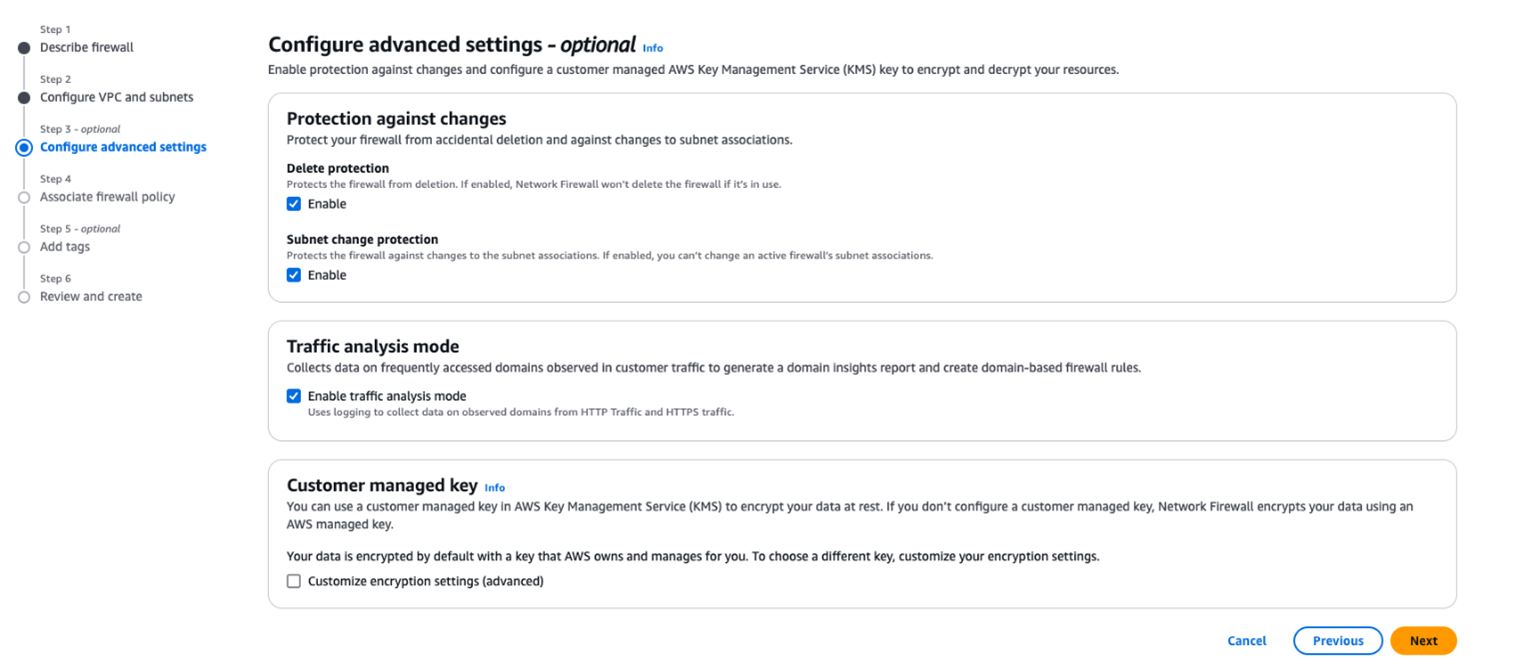The image size is (1540, 672).
Task: Go to Step 1 Describe firewall
Action: point(89,47)
